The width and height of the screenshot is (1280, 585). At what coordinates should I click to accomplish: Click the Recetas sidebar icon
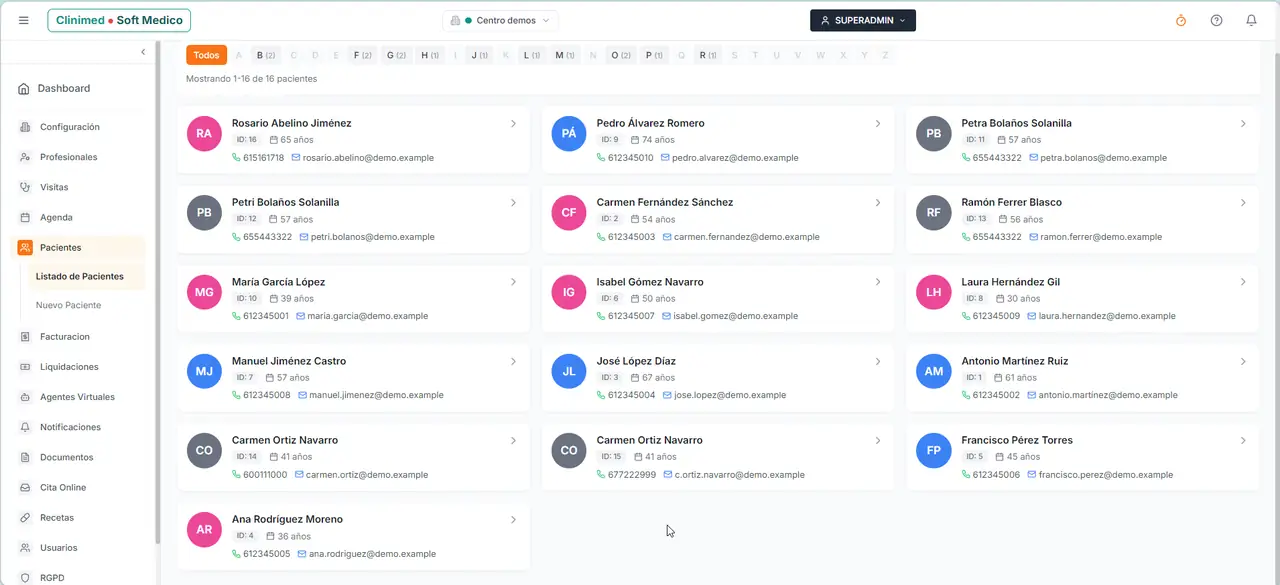click(x=25, y=518)
